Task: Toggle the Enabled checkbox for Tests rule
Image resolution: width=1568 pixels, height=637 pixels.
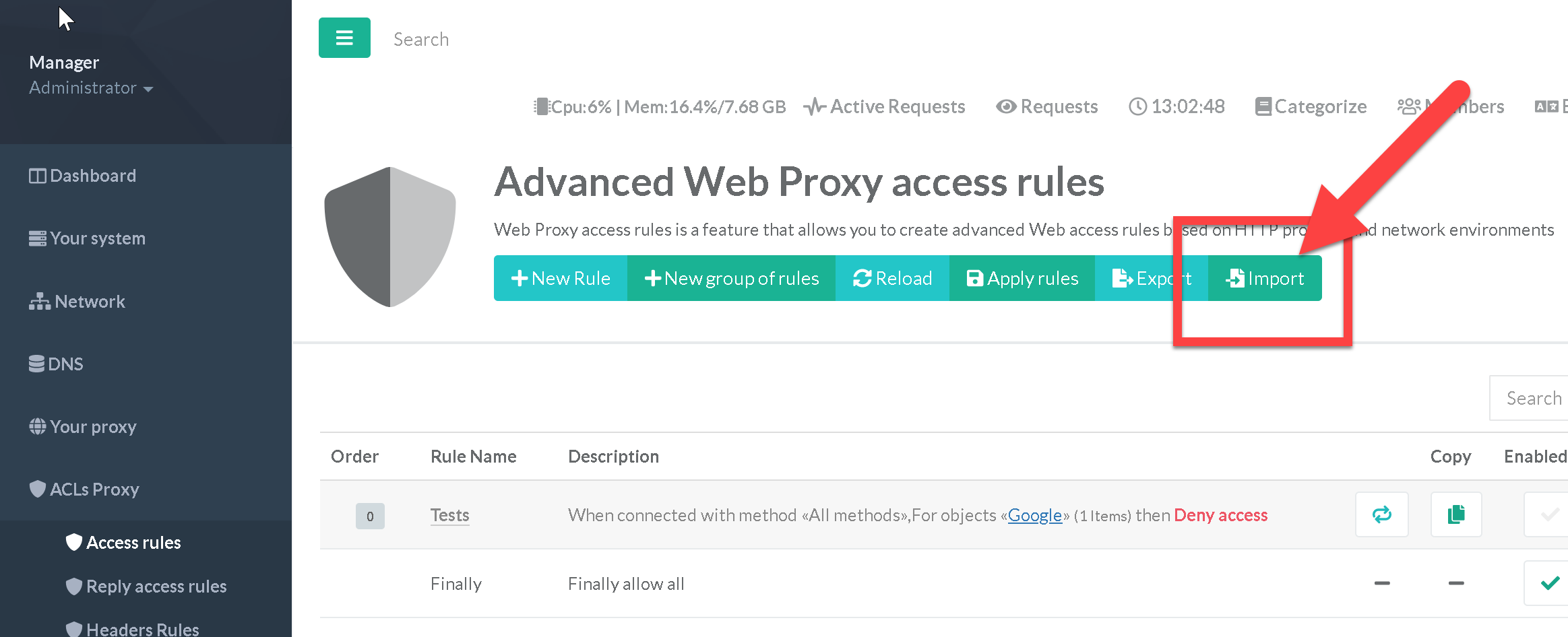Action: tap(1548, 514)
